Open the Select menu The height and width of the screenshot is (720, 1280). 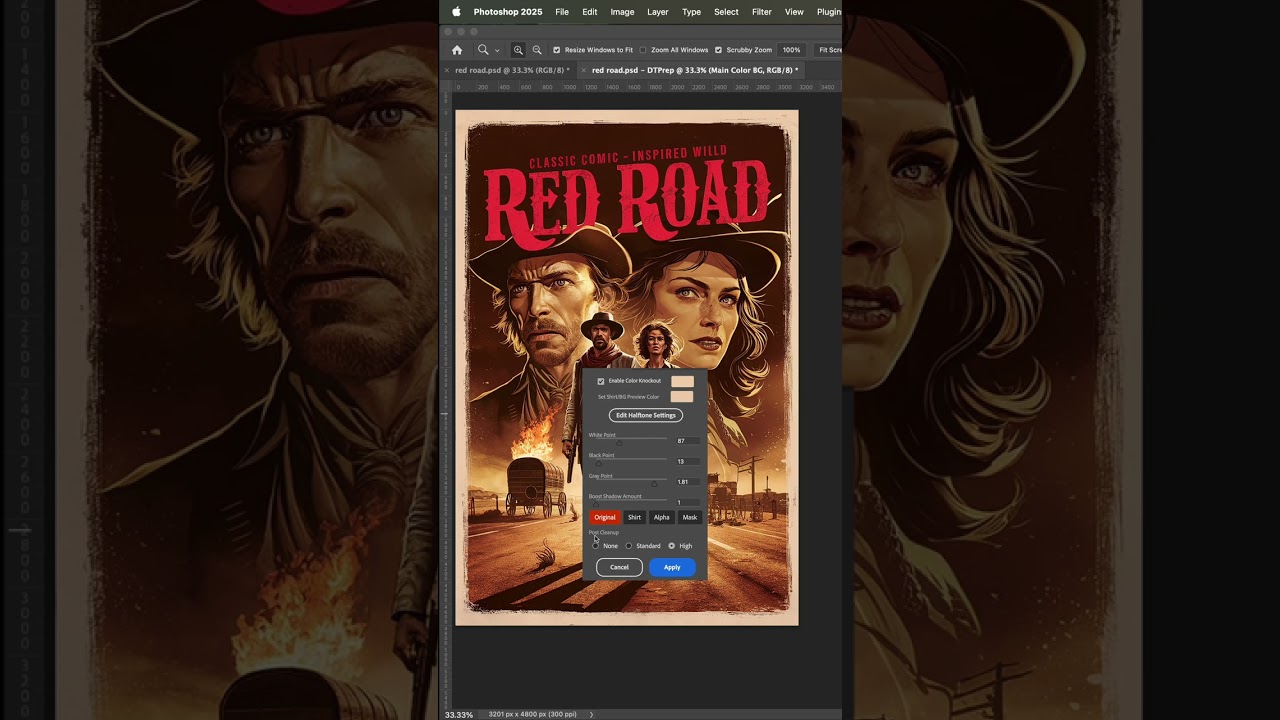pos(726,12)
